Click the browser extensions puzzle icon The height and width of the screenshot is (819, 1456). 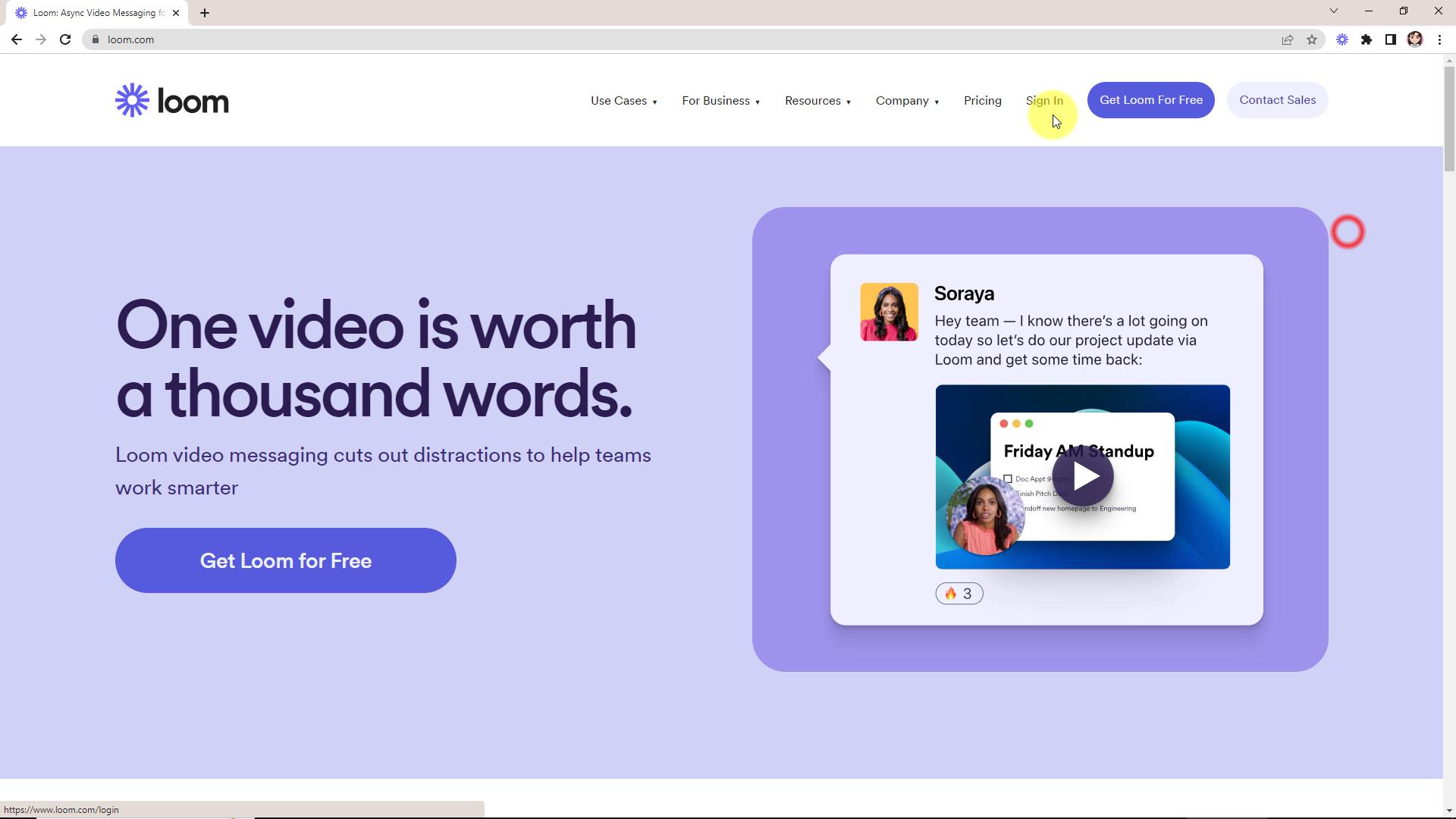(x=1365, y=40)
